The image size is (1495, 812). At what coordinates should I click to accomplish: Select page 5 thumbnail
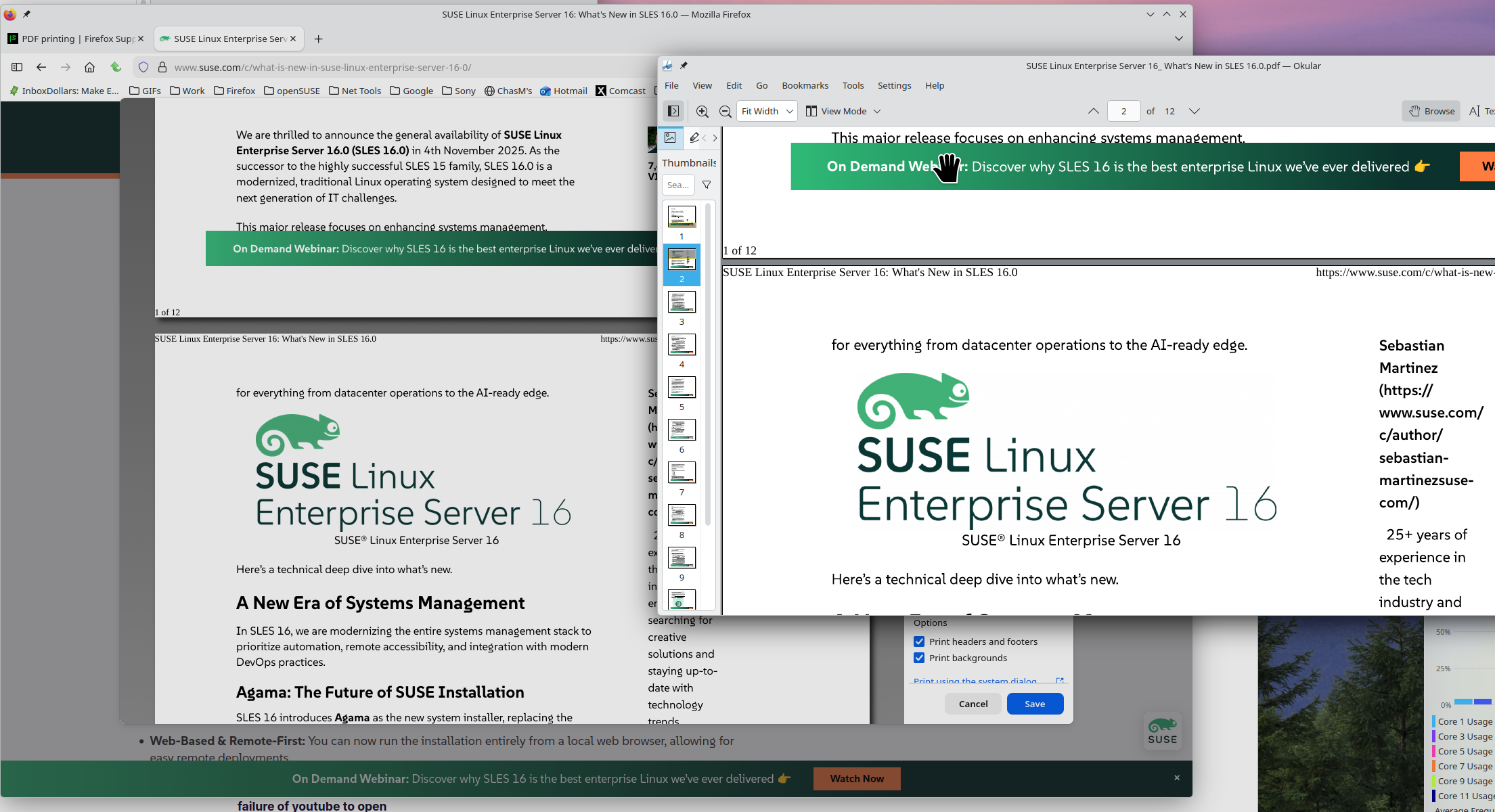682,388
